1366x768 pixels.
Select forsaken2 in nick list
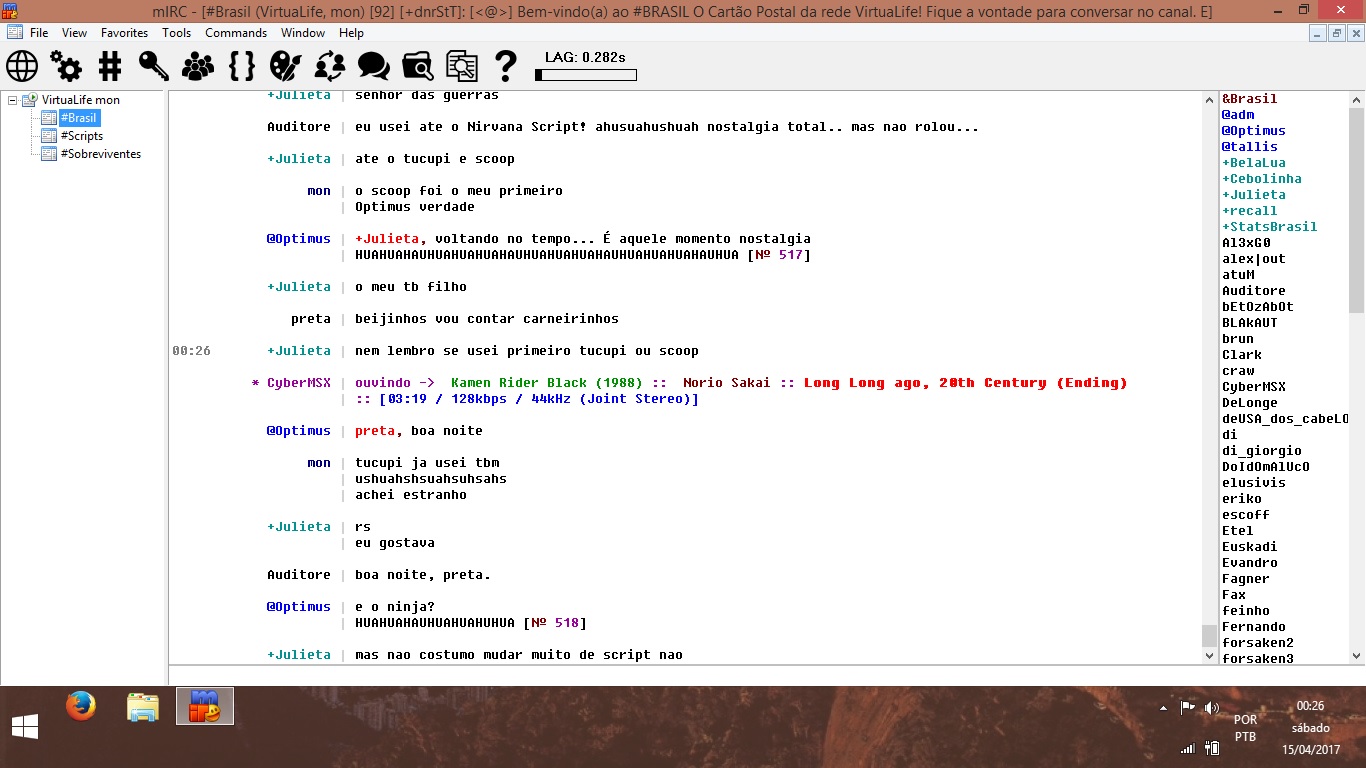click(x=1258, y=643)
